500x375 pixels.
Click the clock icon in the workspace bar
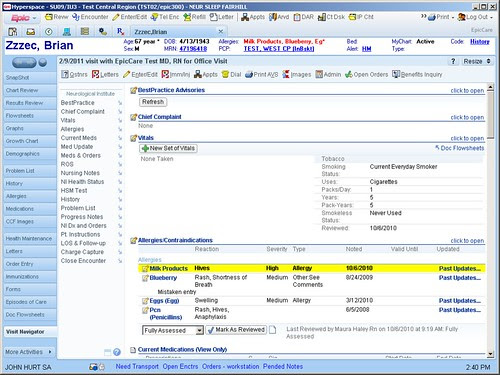pyautogui.click(x=49, y=32)
